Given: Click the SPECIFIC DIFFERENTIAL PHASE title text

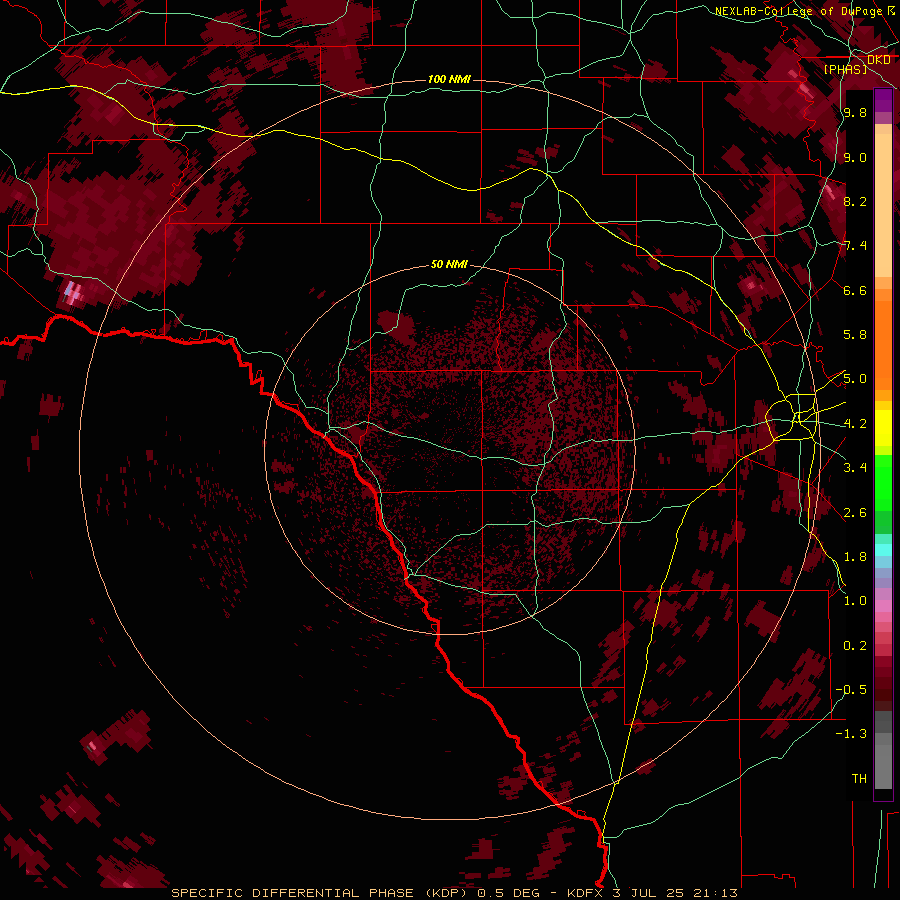Looking at the screenshot, I should pos(292,893).
